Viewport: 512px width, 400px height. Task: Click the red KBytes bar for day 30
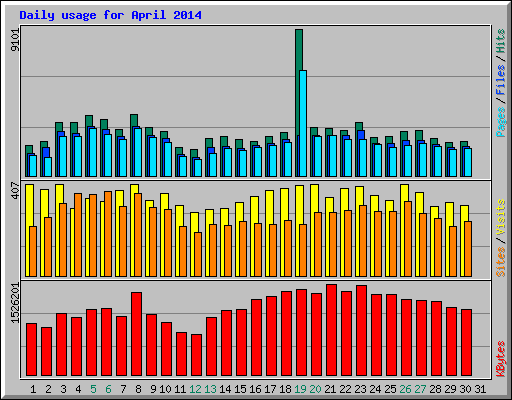tap(466, 342)
